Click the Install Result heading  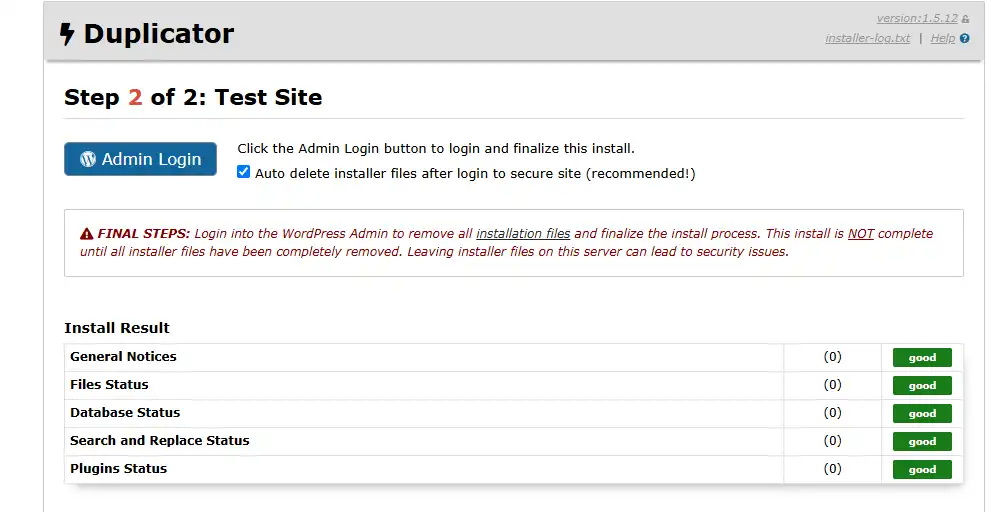[117, 328]
